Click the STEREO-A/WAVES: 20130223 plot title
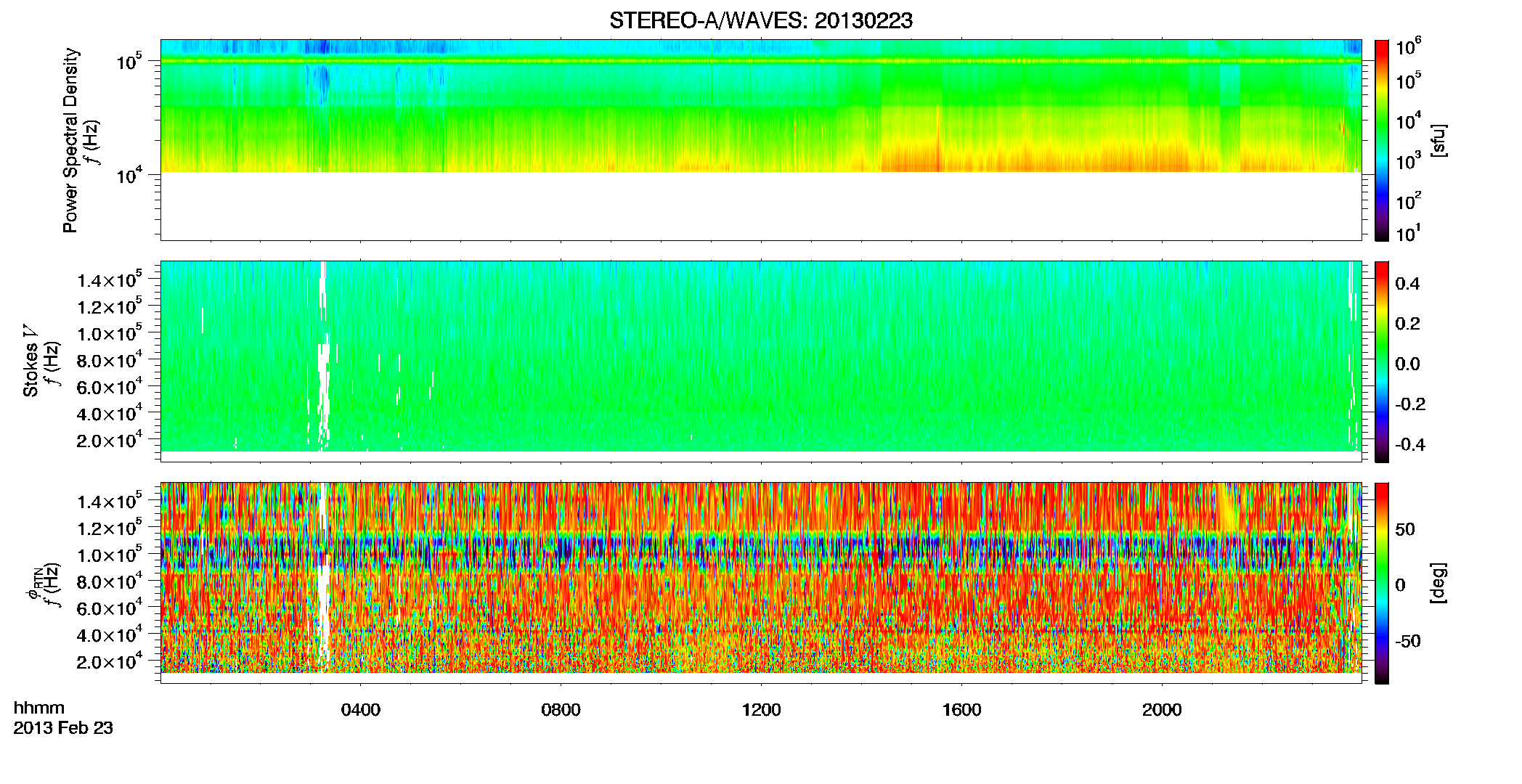 [x=760, y=21]
